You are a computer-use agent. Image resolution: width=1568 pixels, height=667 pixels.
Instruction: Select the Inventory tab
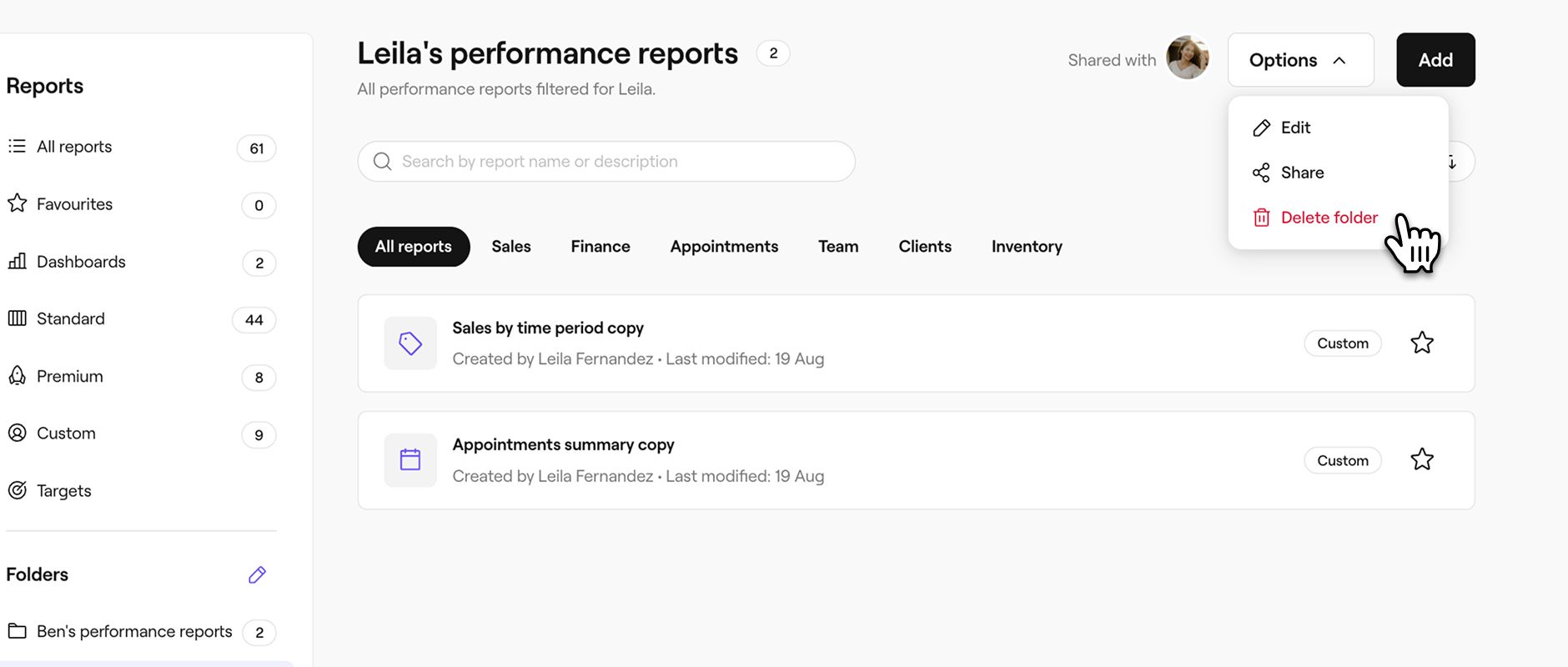[1026, 247]
